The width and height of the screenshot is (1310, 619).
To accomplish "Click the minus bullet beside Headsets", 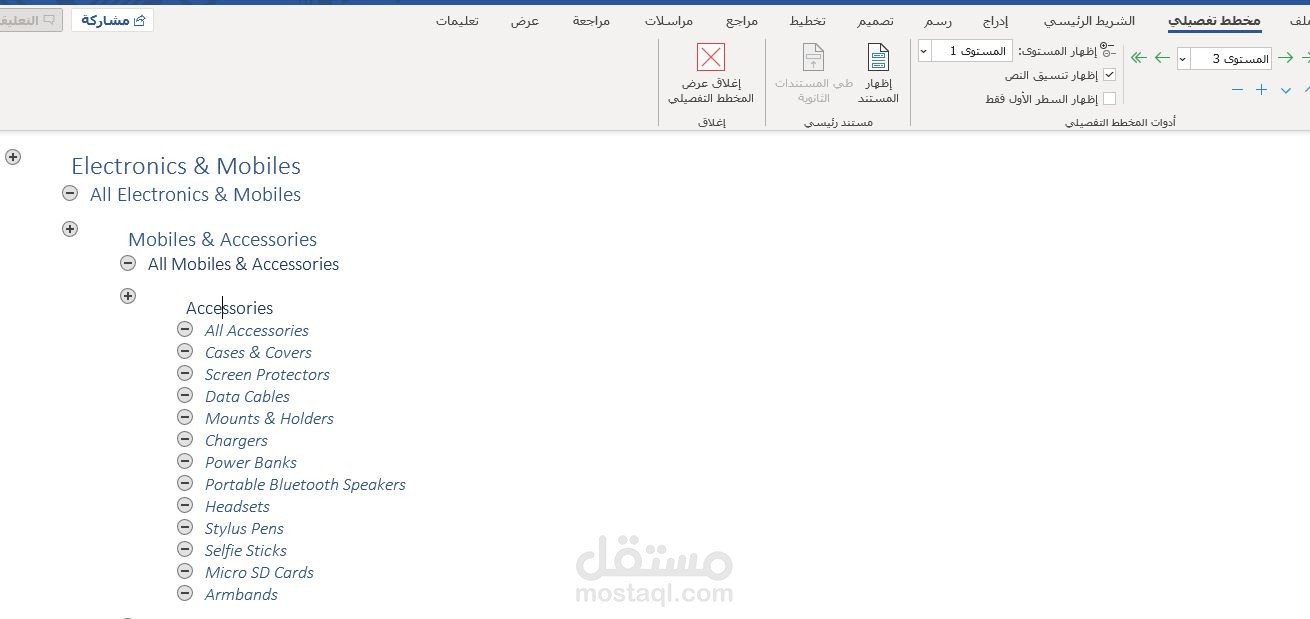I will pos(185,505).
